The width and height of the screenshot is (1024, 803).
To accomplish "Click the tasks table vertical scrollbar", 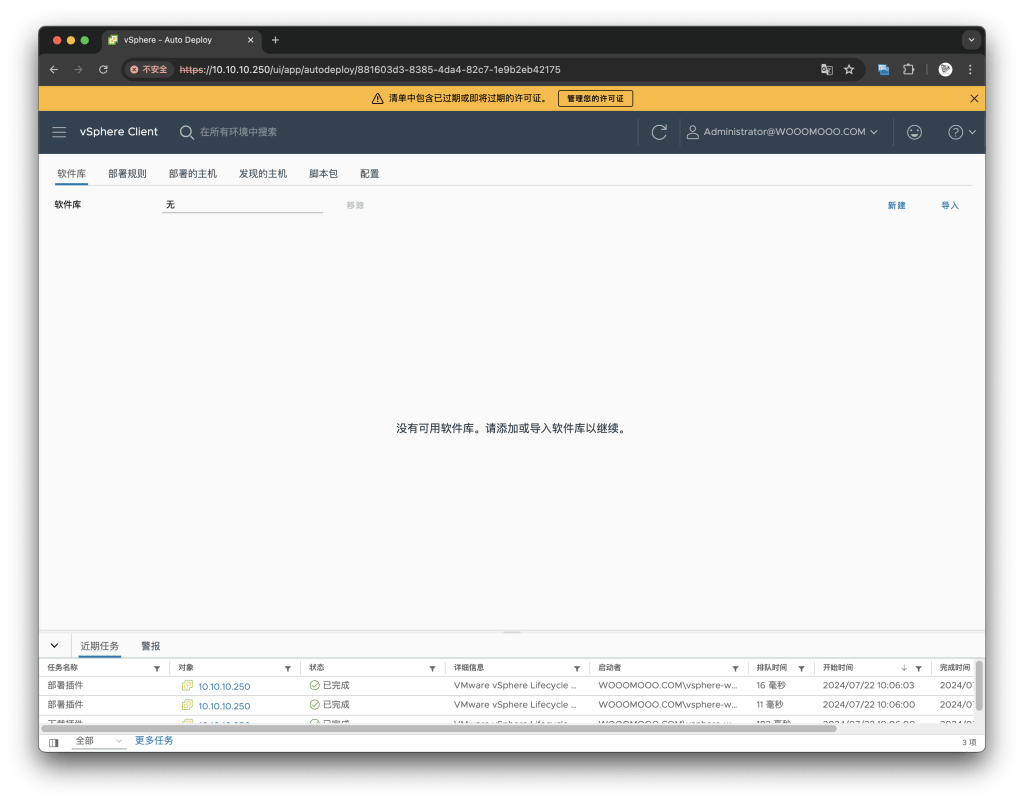I will [979, 685].
